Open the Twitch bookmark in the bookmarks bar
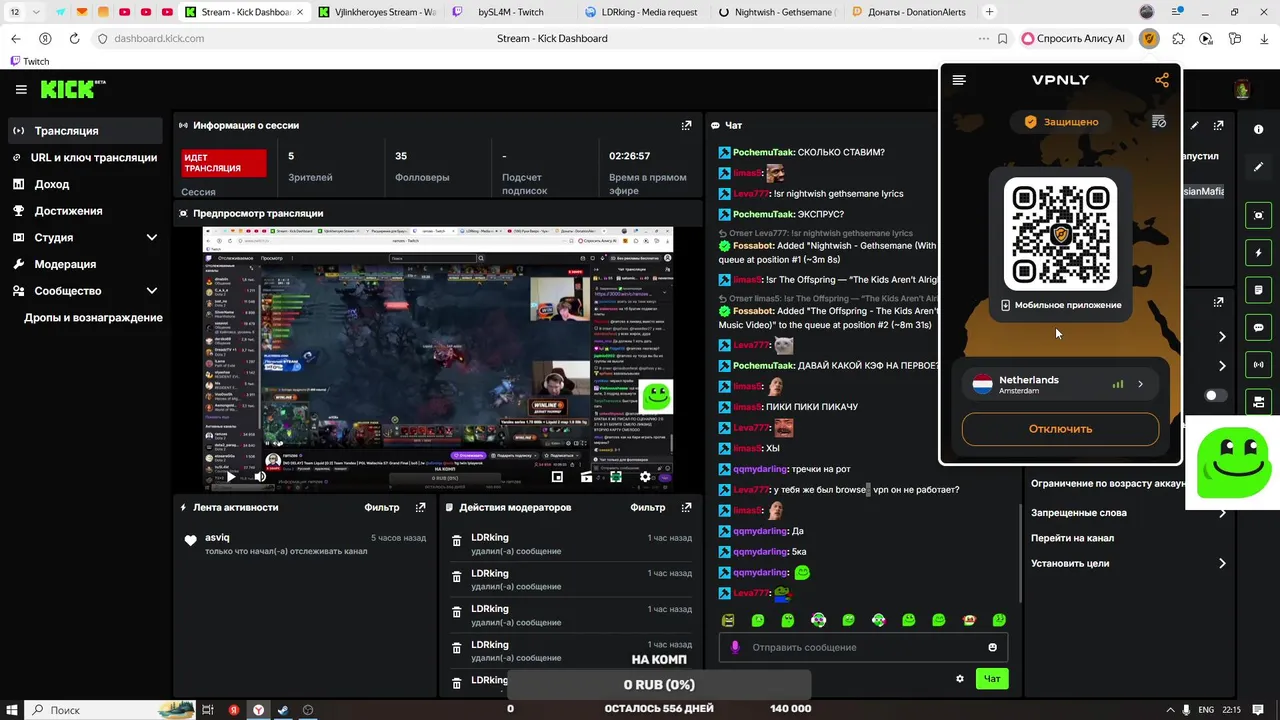The image size is (1280, 720). (29, 61)
